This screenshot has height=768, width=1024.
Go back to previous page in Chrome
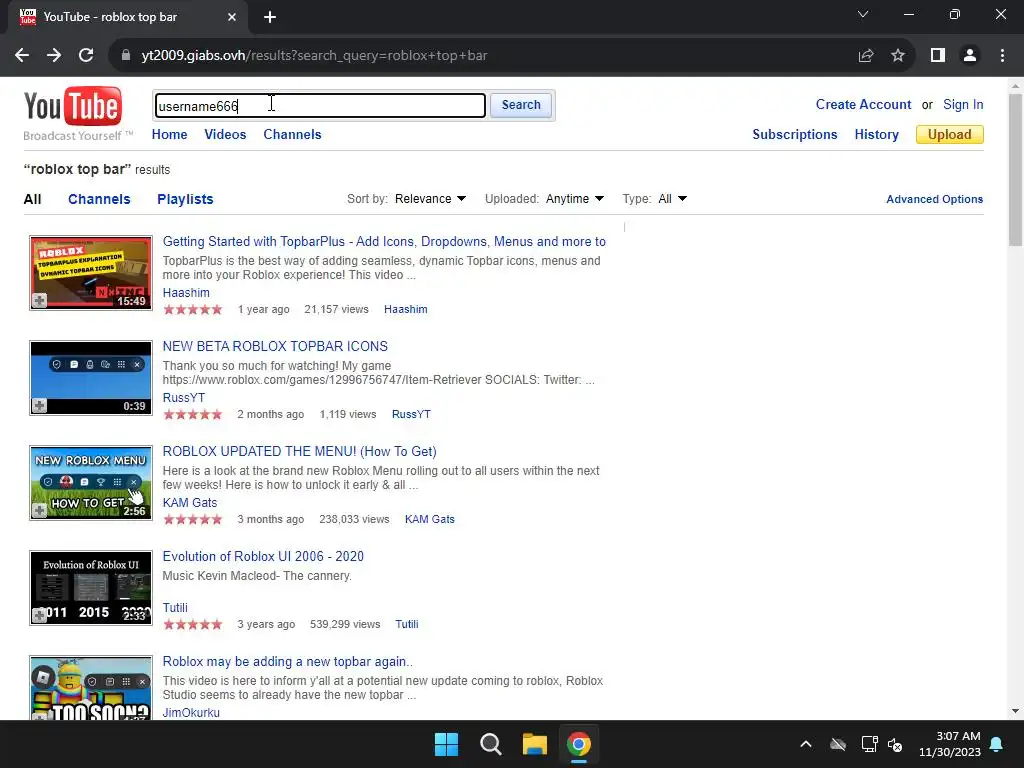coord(22,56)
